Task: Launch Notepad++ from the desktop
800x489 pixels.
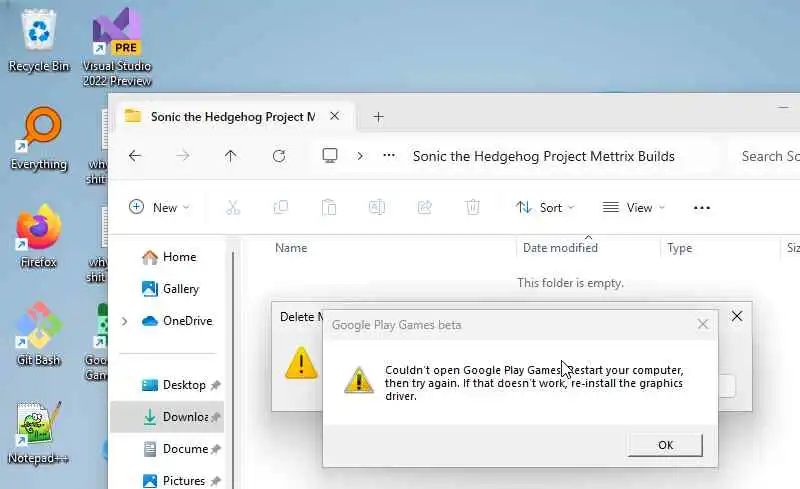Action: pyautogui.click(x=39, y=433)
